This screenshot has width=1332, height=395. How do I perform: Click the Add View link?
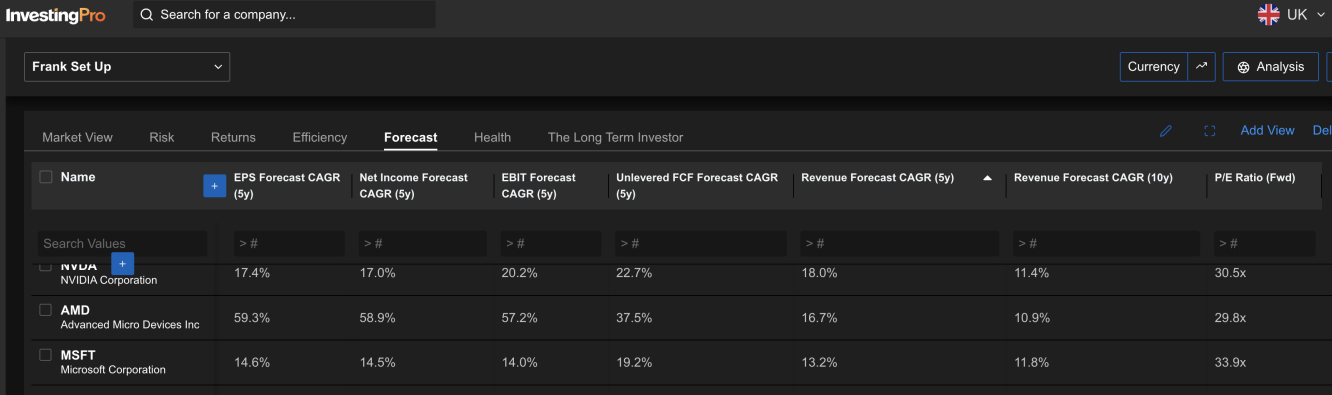pyautogui.click(x=1267, y=131)
